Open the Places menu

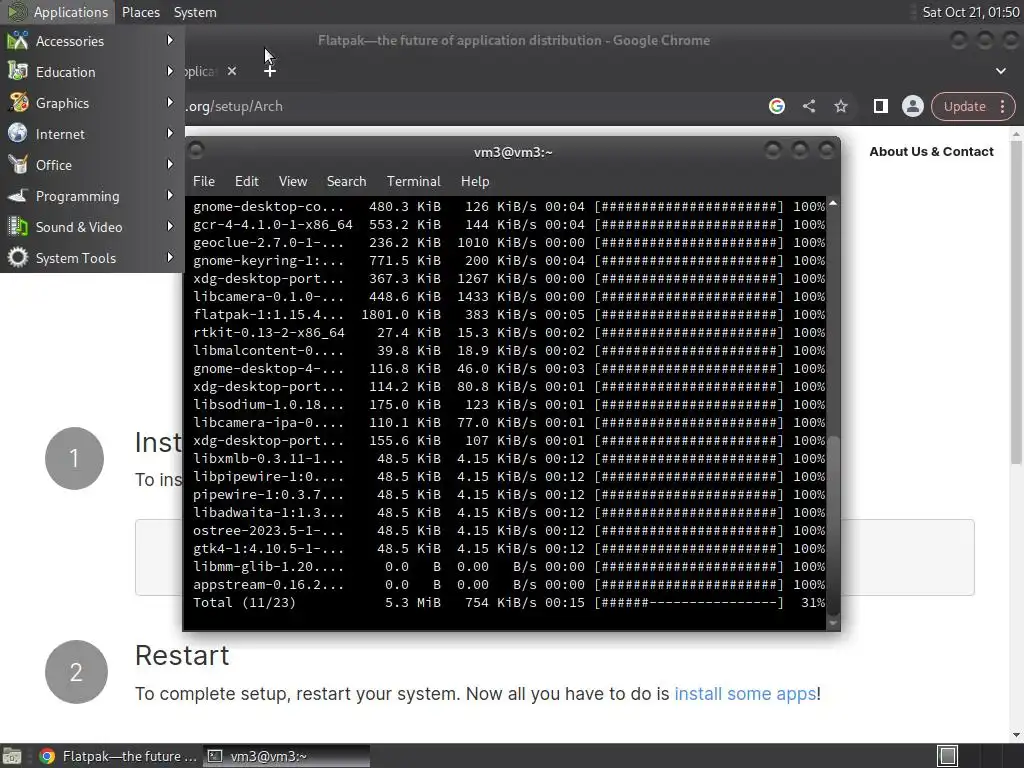(140, 12)
